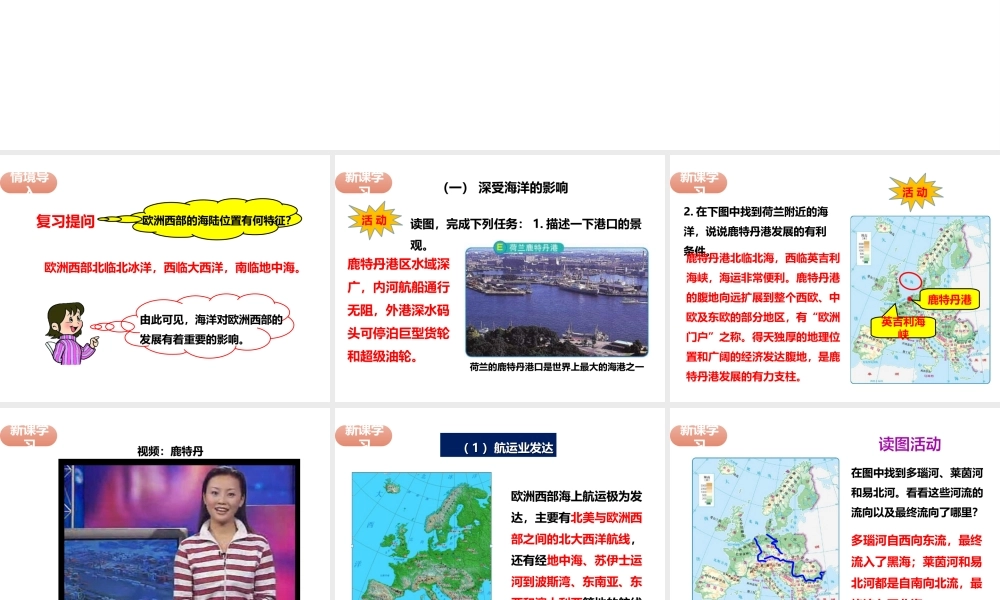This screenshot has height=600, width=1000.
Task: Click the Rotterdam harbor photograph
Action: pyautogui.click(x=557, y=302)
